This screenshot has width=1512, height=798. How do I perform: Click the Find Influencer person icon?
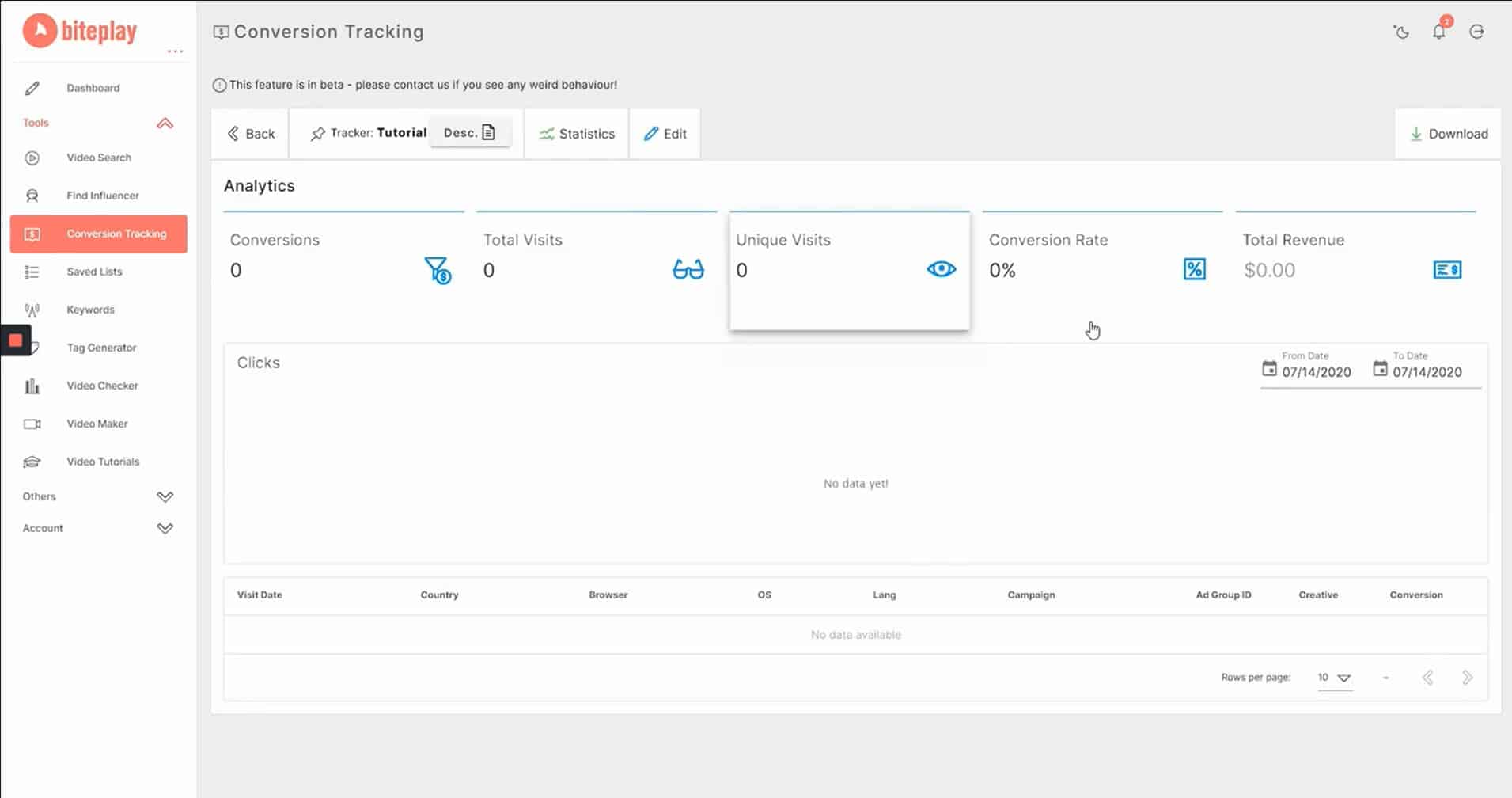(32, 196)
